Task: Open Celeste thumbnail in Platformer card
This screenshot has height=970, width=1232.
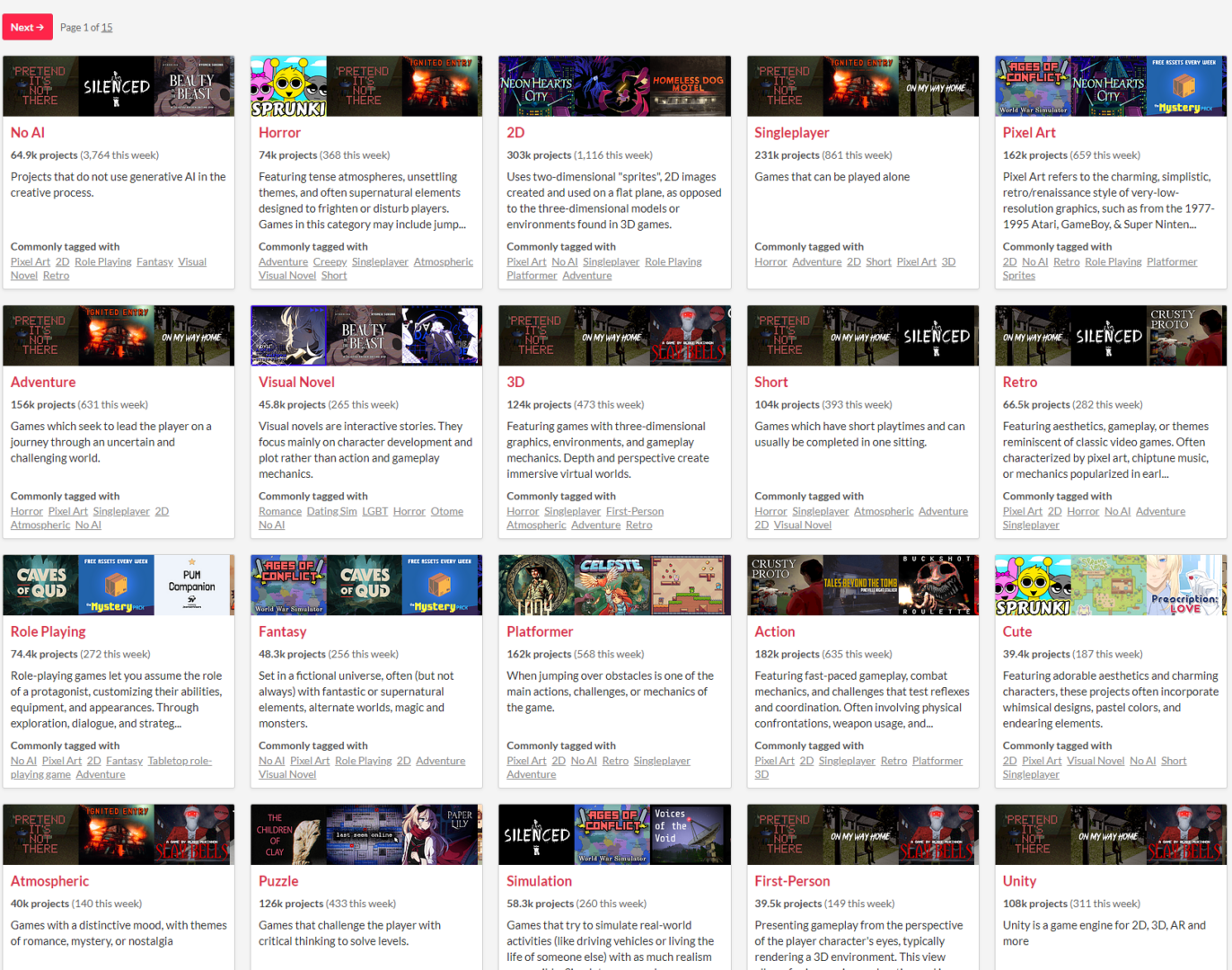Action: point(612,585)
